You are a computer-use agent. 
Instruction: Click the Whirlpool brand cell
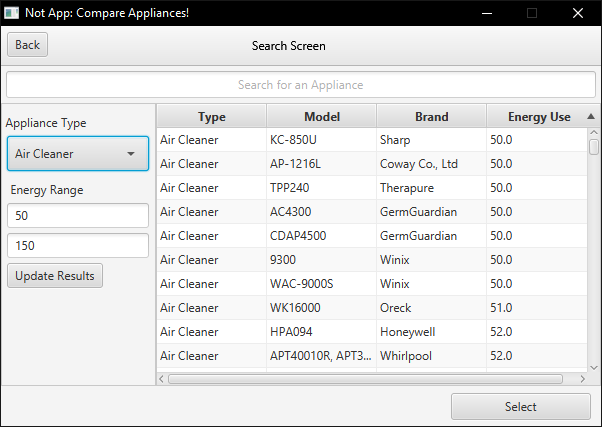(x=432, y=356)
